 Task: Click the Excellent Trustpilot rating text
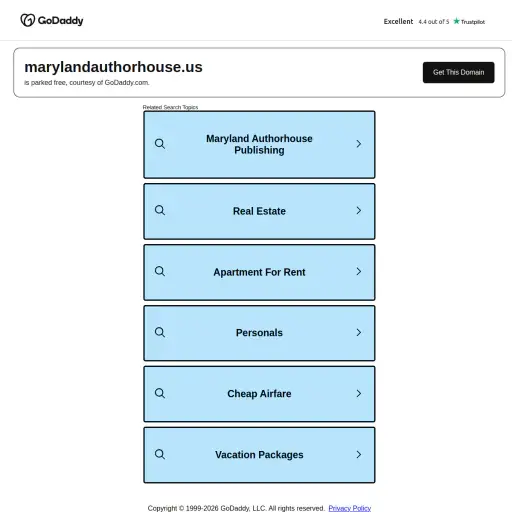[x=398, y=21]
